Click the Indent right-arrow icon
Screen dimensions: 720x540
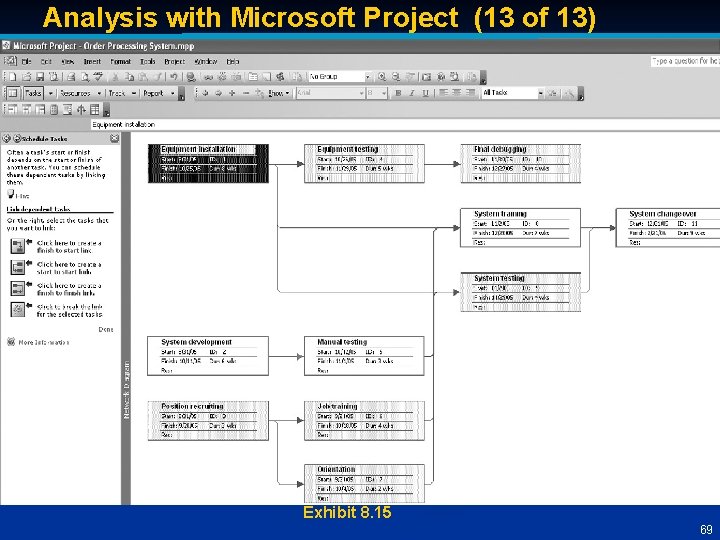pos(219,93)
